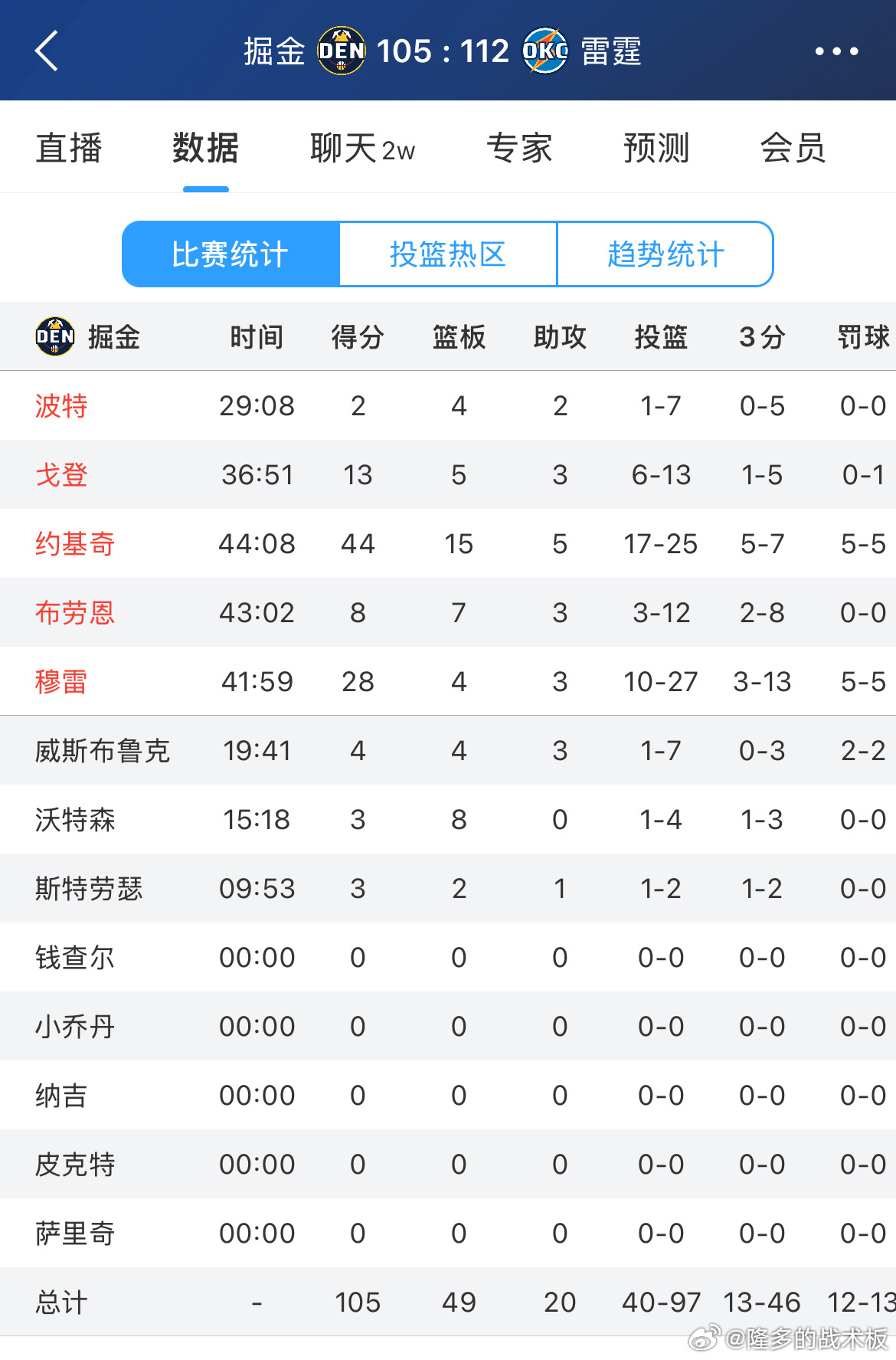Select the 趋势统计 segment
The height and width of the screenshot is (1360, 896).
pyautogui.click(x=665, y=254)
